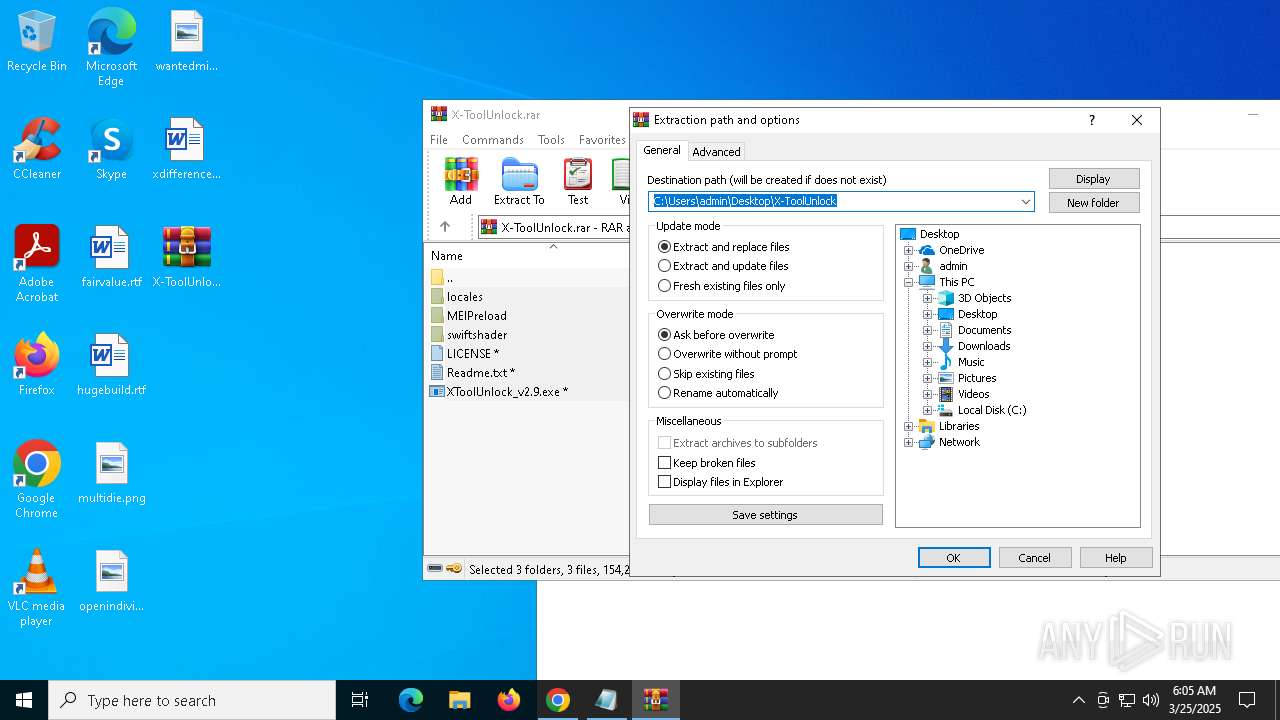Click the help question mark in dialog title

click(x=1091, y=120)
